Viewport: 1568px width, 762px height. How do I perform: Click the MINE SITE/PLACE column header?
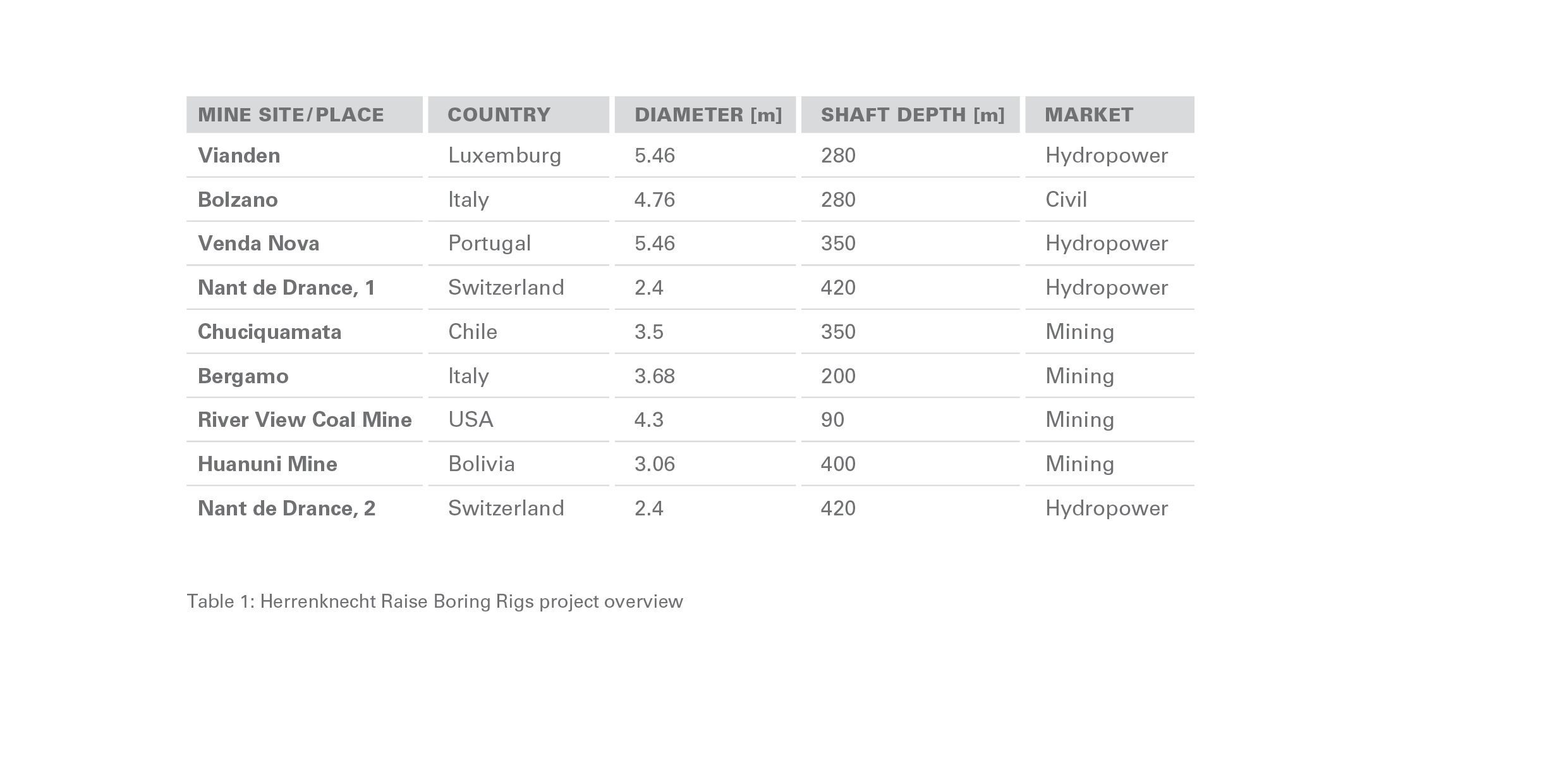coord(291,114)
